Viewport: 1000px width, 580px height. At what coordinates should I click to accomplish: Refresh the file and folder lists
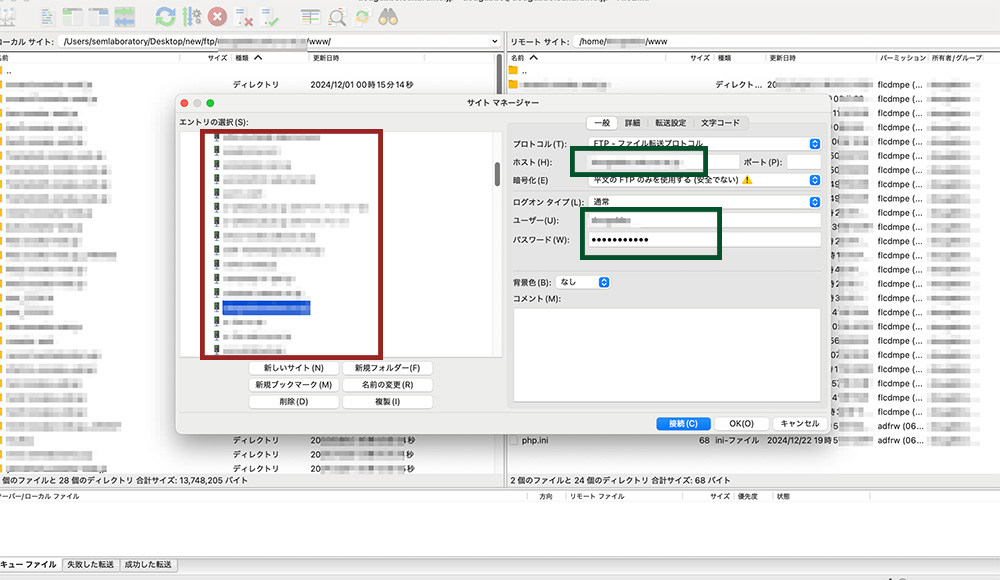click(x=165, y=17)
